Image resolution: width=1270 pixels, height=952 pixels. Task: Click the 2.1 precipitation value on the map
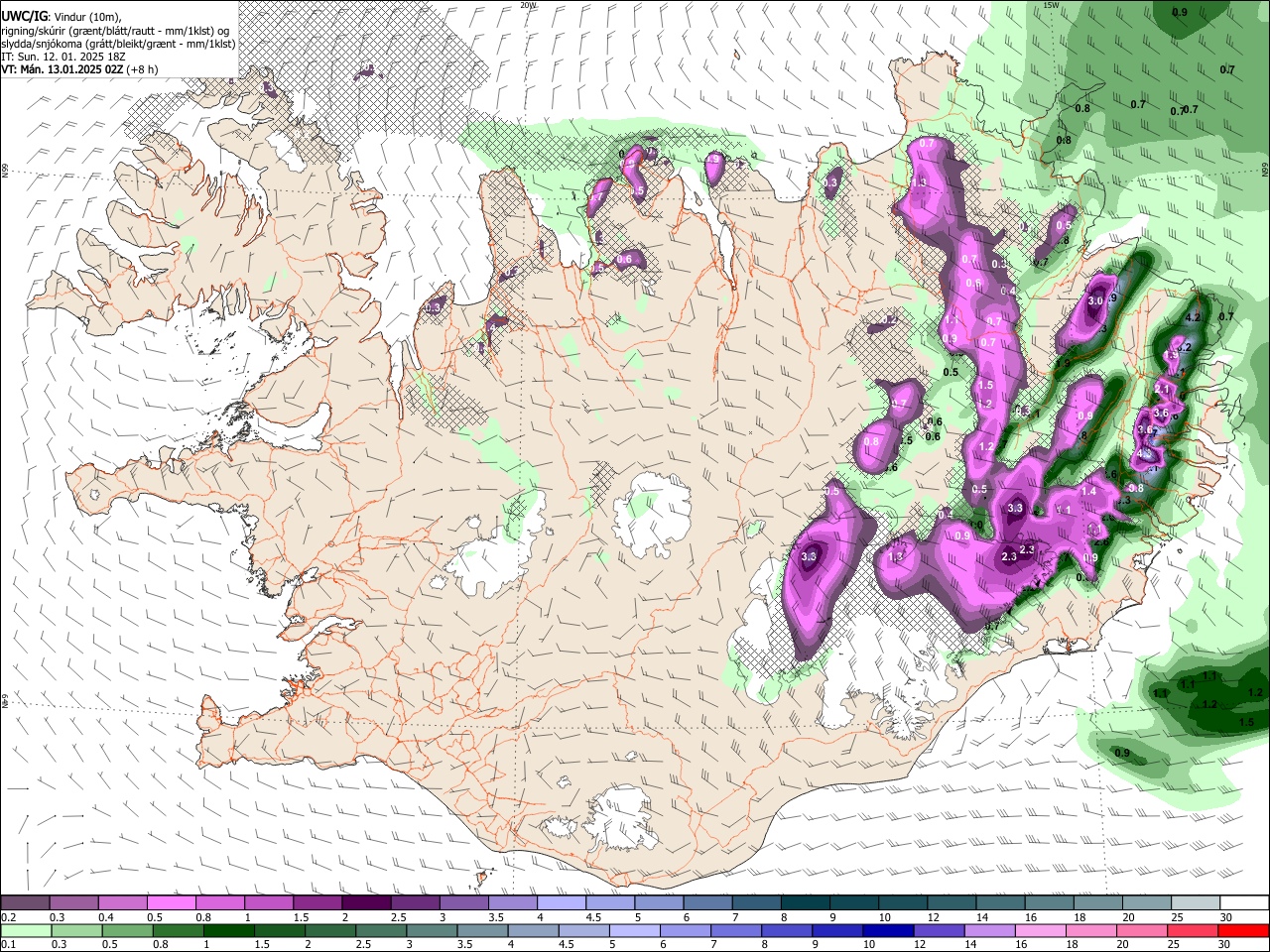tap(1163, 391)
